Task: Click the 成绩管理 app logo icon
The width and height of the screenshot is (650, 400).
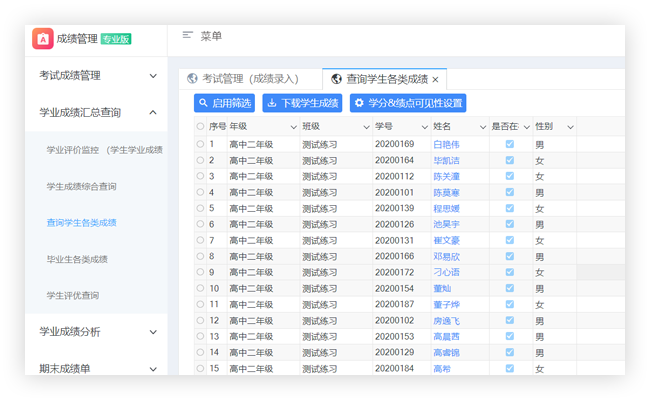Action: (x=43, y=39)
